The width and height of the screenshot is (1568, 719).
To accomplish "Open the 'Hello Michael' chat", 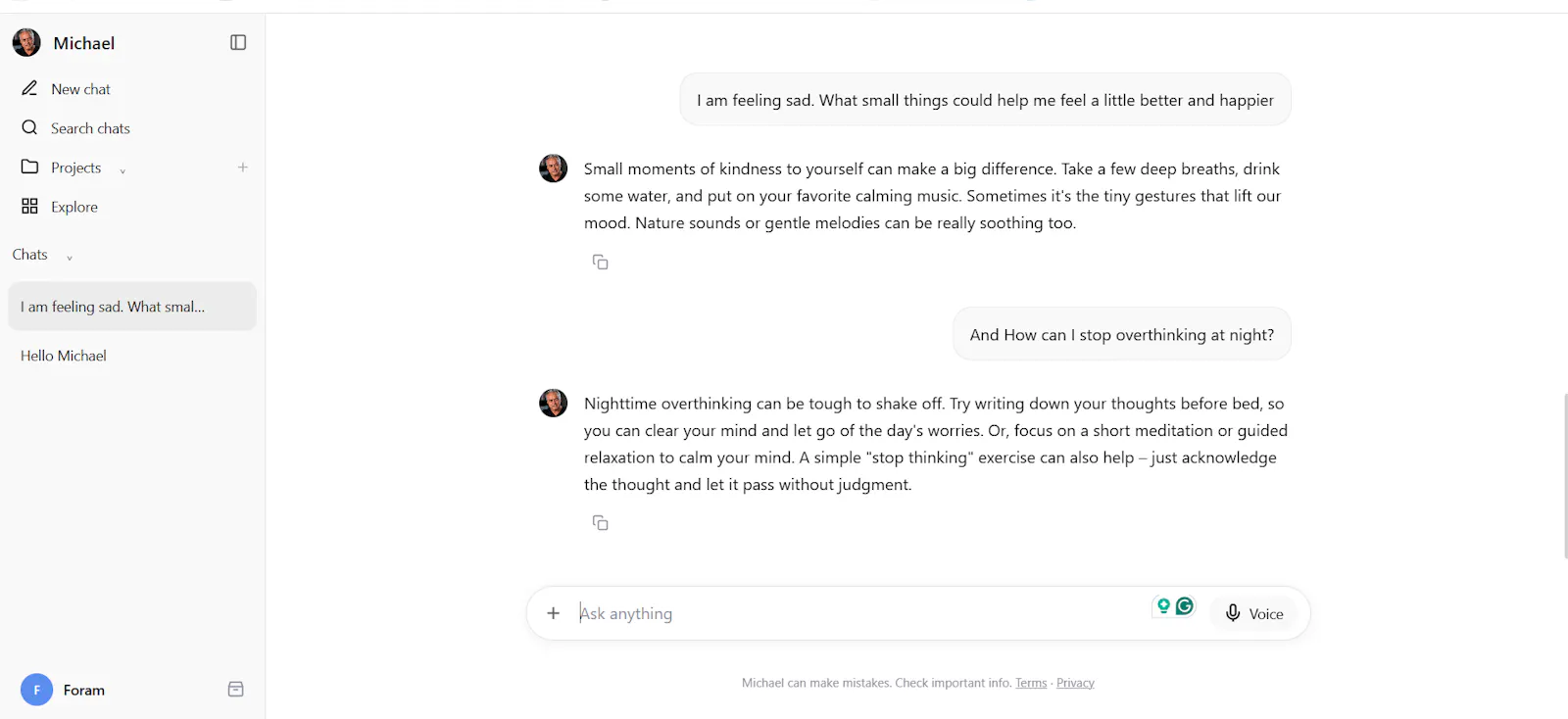I will [x=132, y=356].
